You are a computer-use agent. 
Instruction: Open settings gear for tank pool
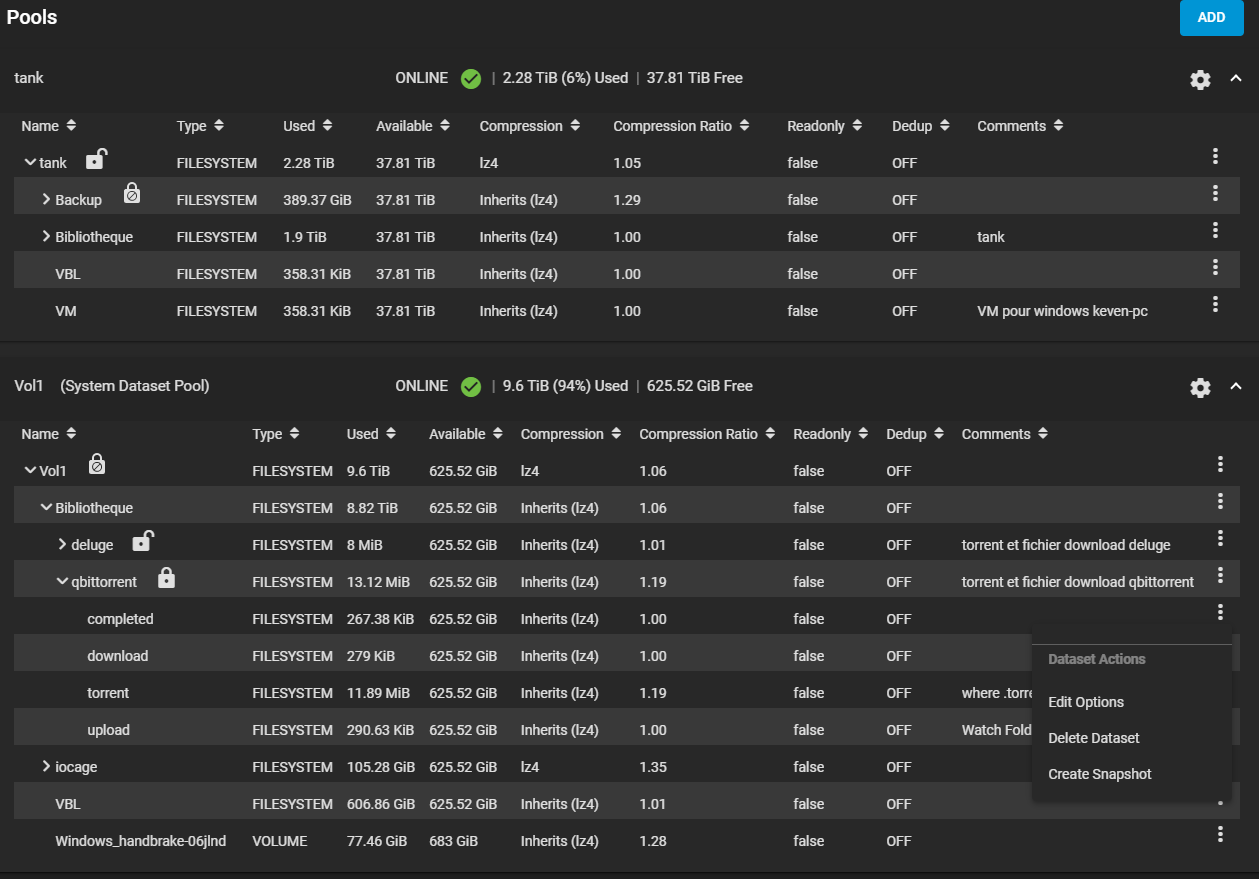1200,80
